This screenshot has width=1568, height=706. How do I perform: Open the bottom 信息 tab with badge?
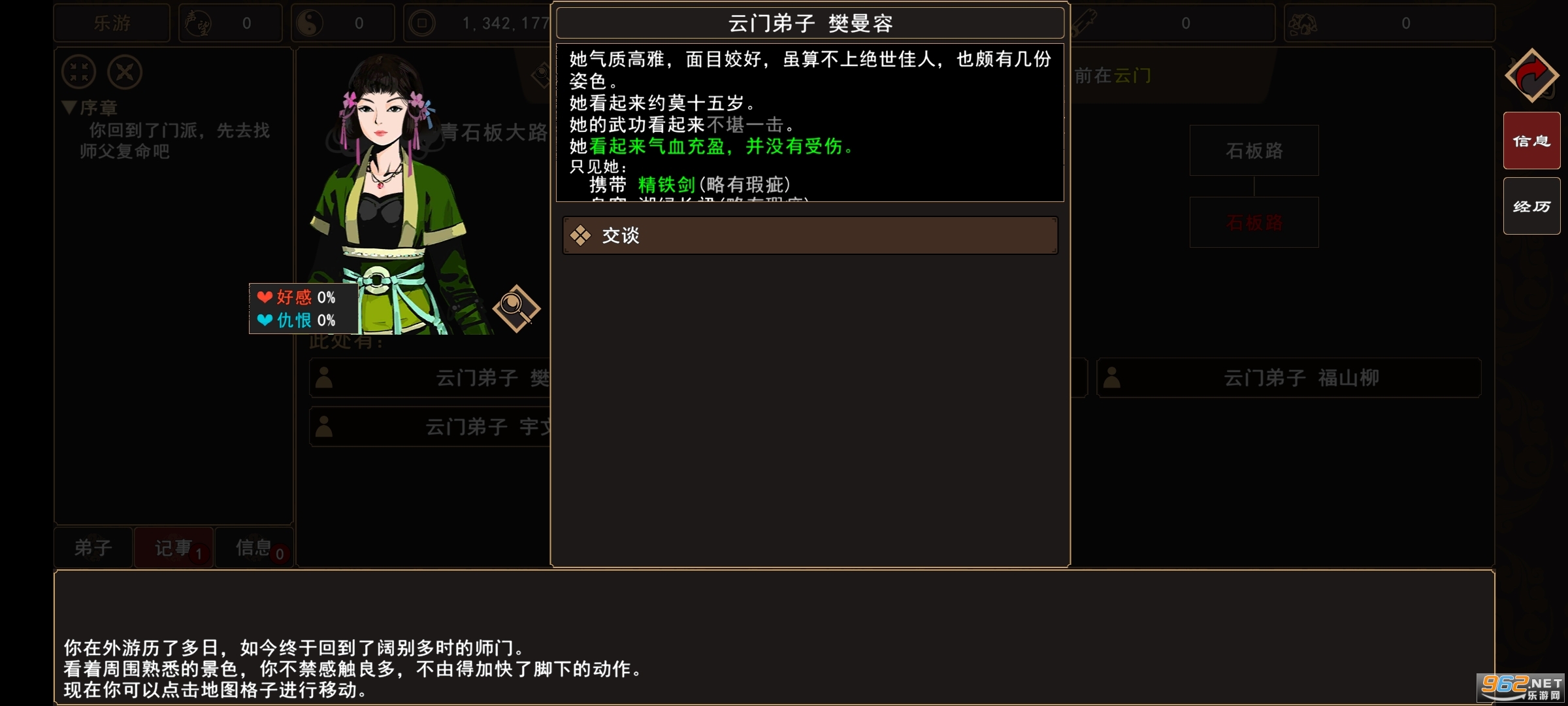(x=254, y=547)
